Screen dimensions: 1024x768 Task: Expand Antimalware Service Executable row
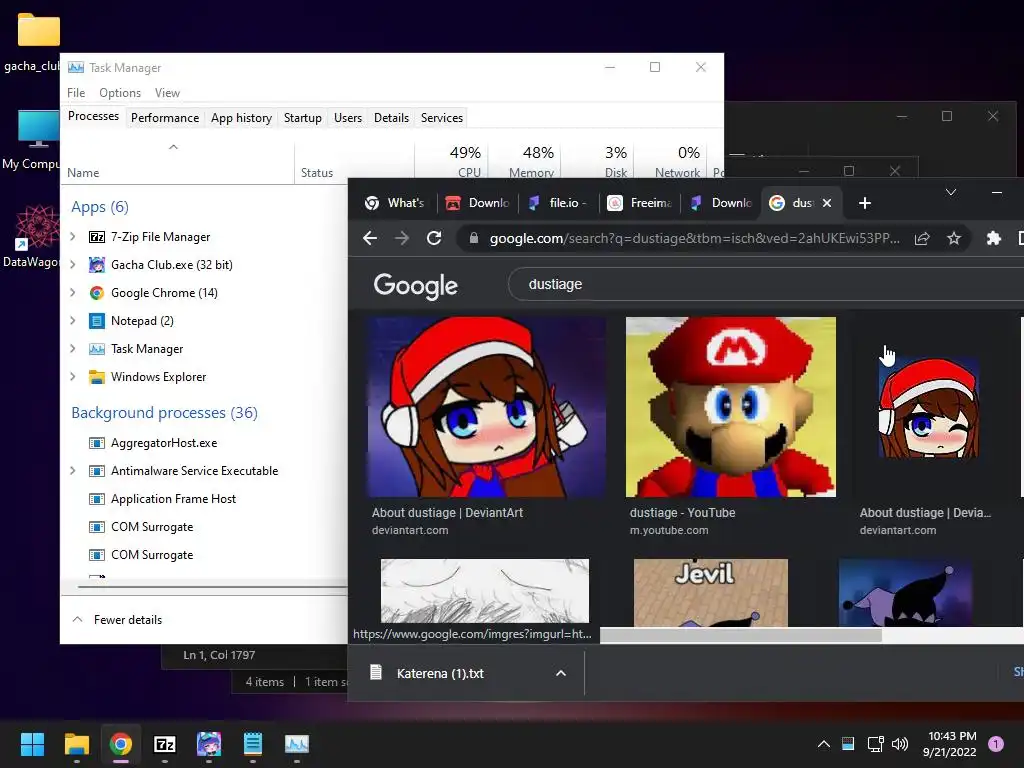click(x=72, y=471)
